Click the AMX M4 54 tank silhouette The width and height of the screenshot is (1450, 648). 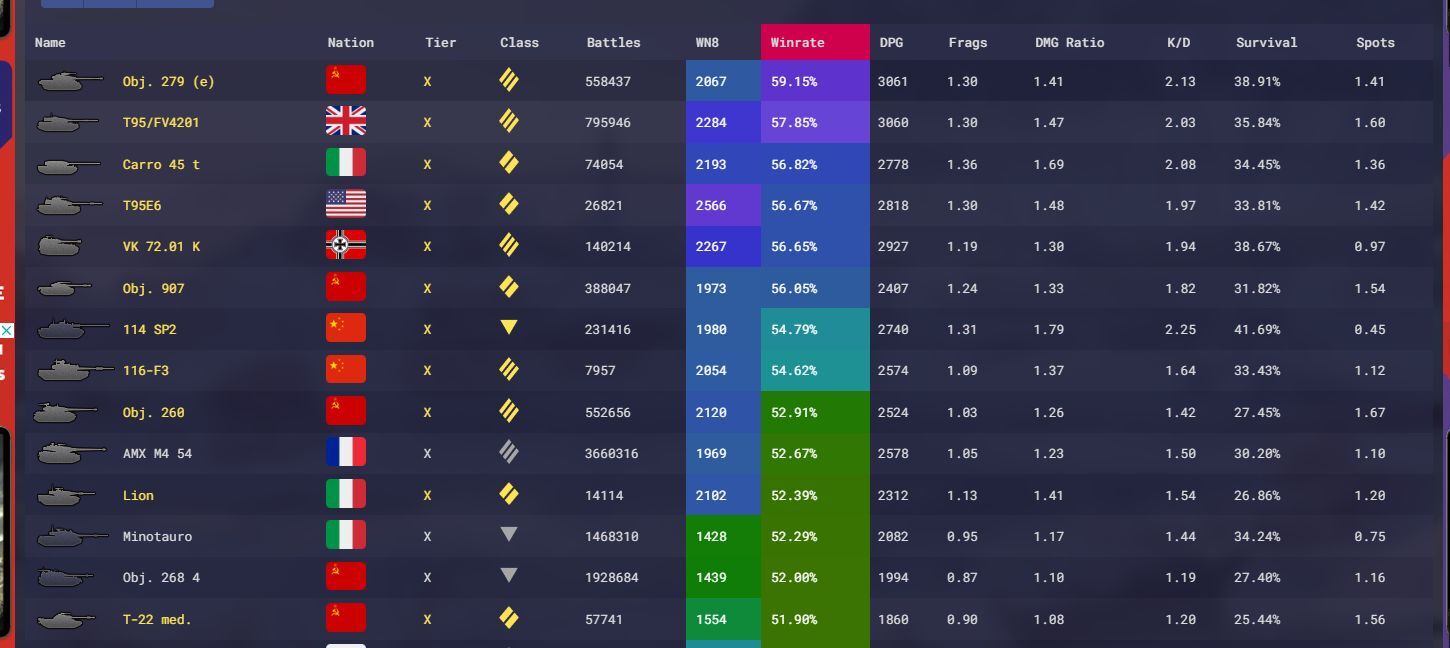coord(71,453)
